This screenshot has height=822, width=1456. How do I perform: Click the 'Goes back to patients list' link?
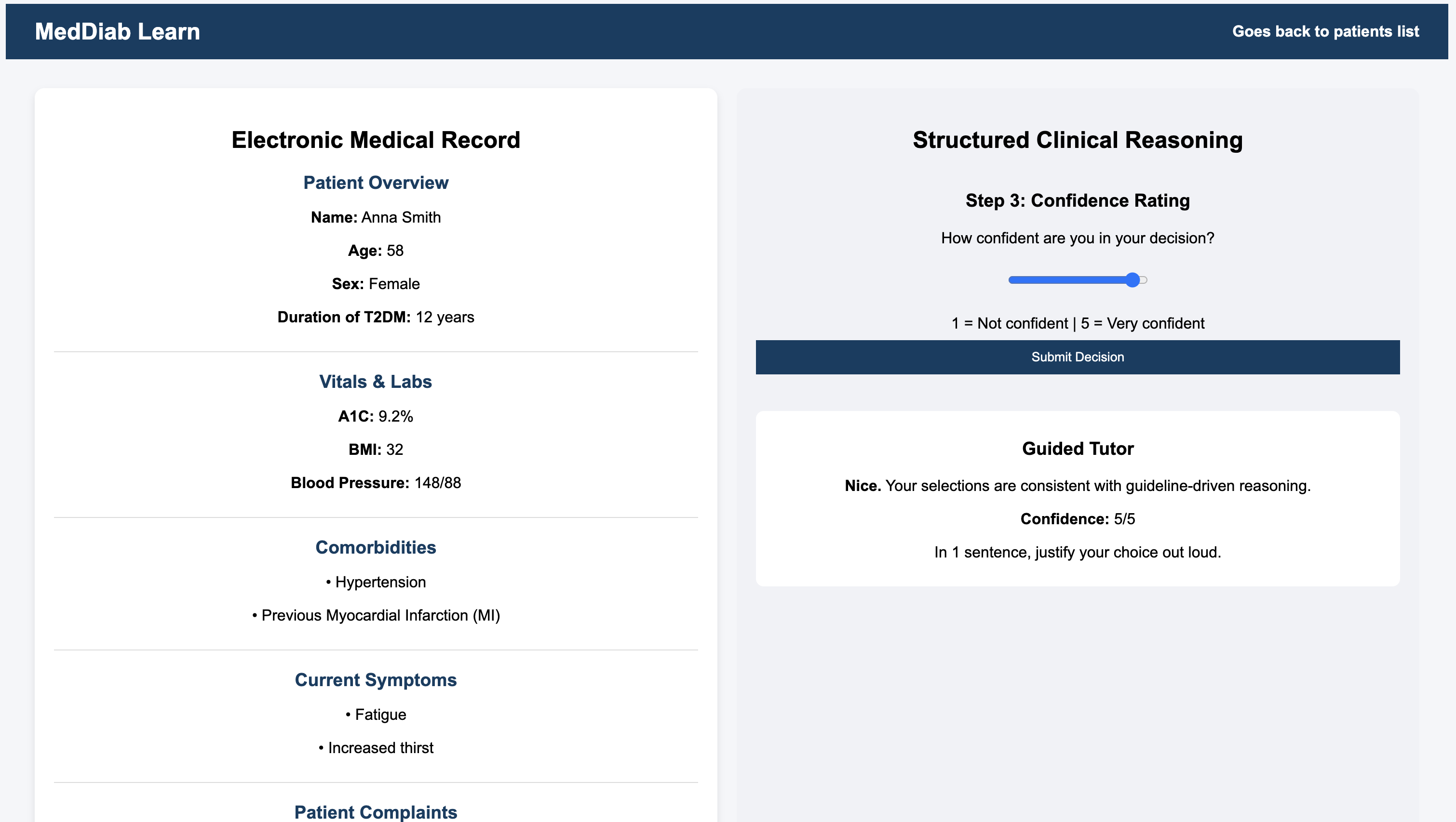click(1325, 32)
